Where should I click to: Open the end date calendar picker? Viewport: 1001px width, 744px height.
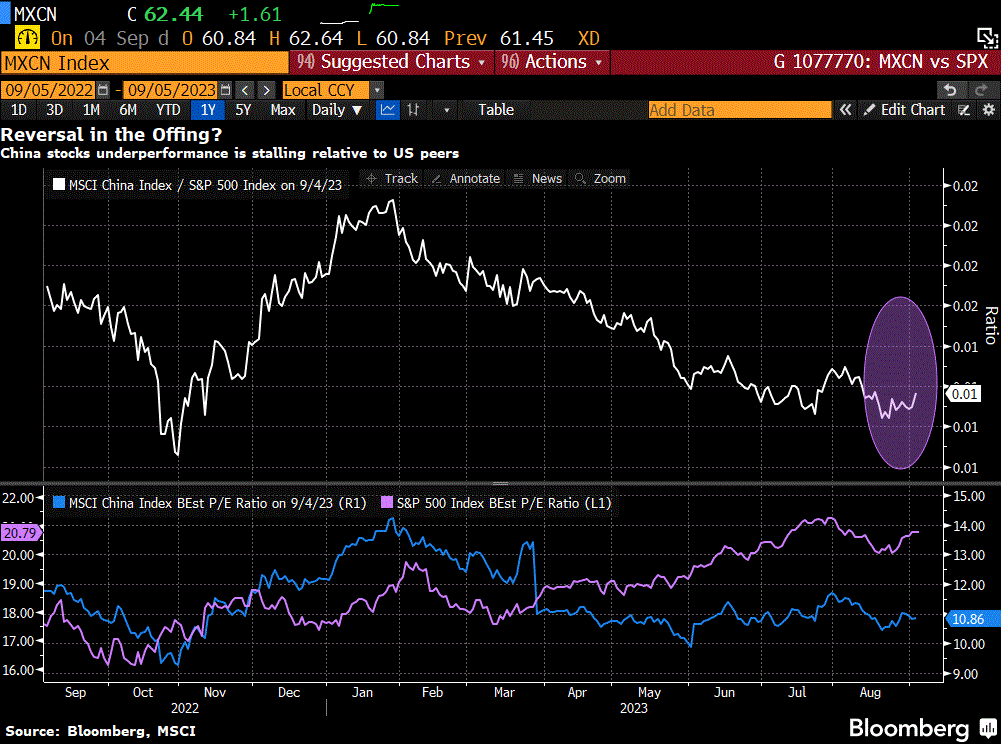225,90
